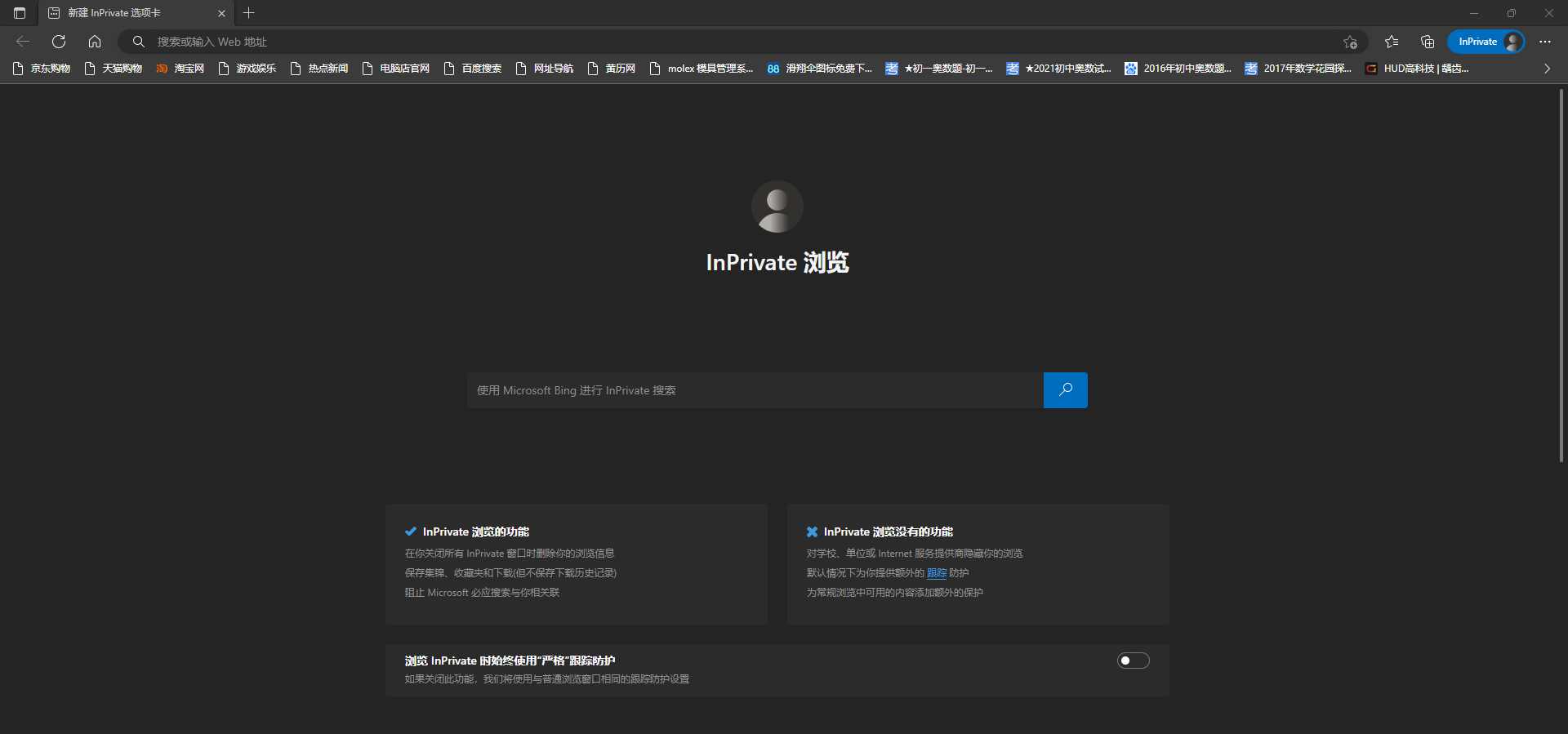Click the vertical page scrollbar
This screenshot has height=734, width=1568.
[1561, 276]
